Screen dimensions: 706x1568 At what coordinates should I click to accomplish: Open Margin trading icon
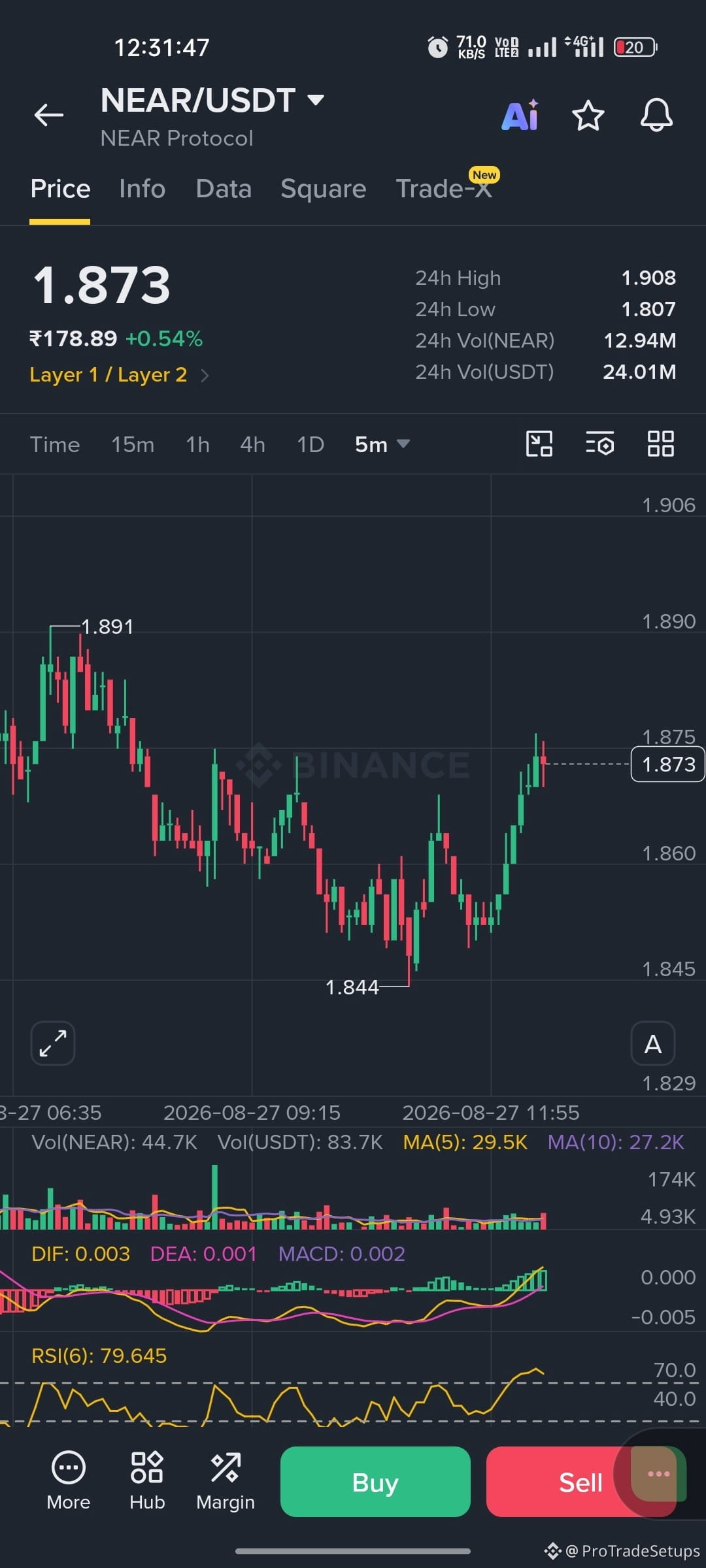226,1480
